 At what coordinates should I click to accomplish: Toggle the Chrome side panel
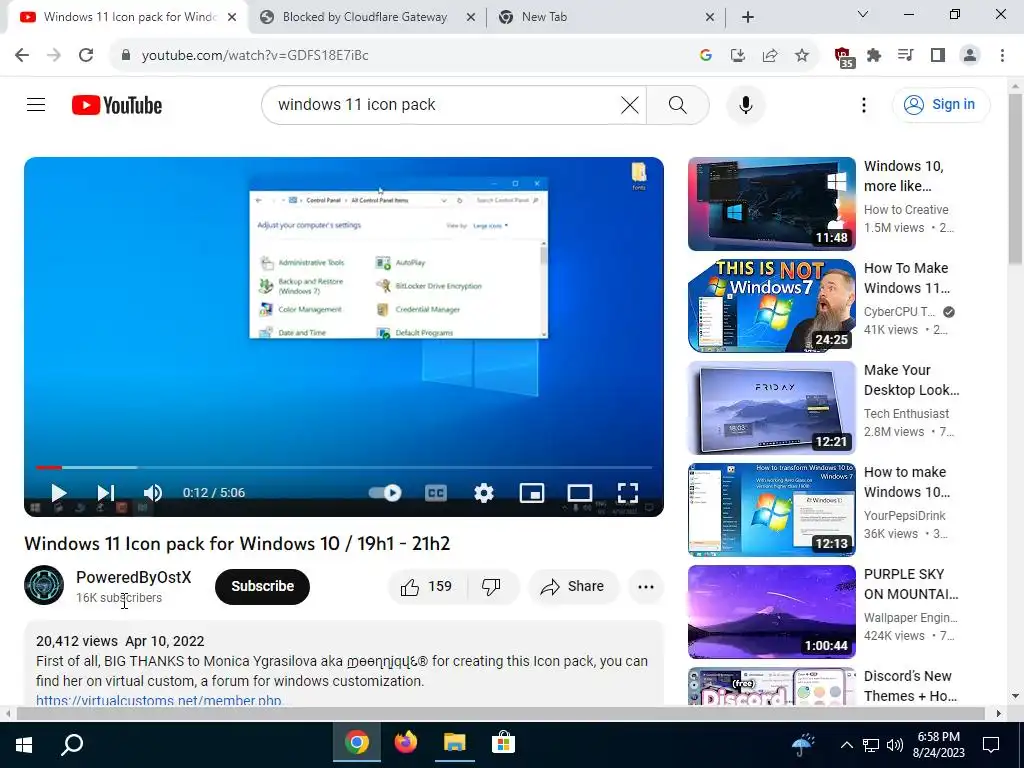pos(938,55)
